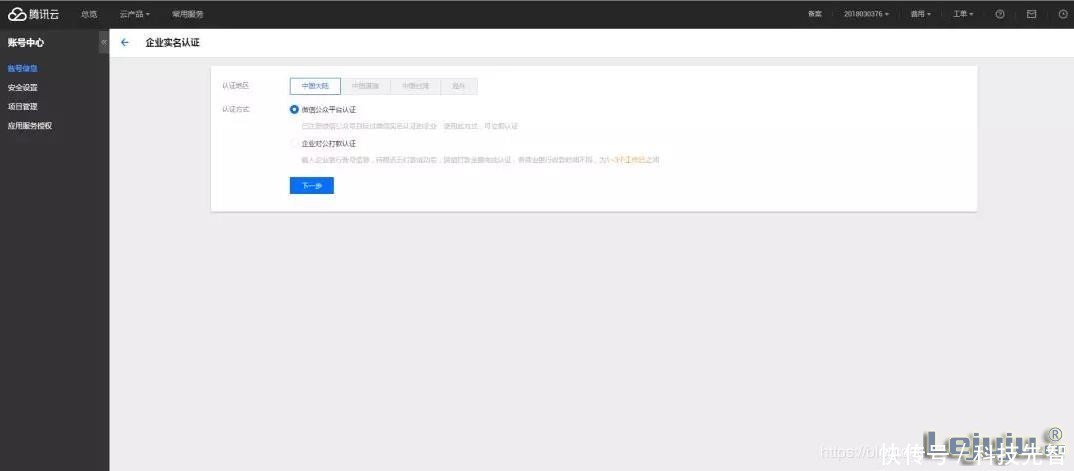Image resolution: width=1074 pixels, height=471 pixels.
Task: Click the back arrow beside 企业实名认证
Action: (125, 43)
